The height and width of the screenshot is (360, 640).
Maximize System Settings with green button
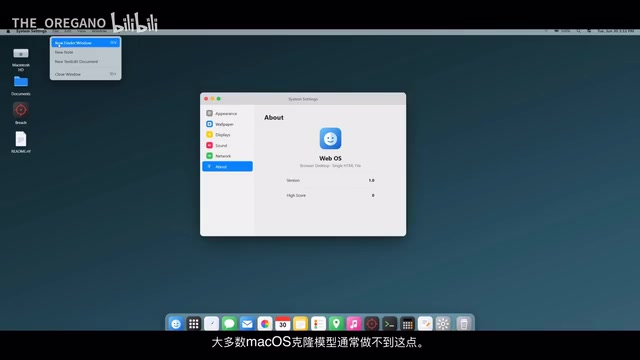[219, 99]
